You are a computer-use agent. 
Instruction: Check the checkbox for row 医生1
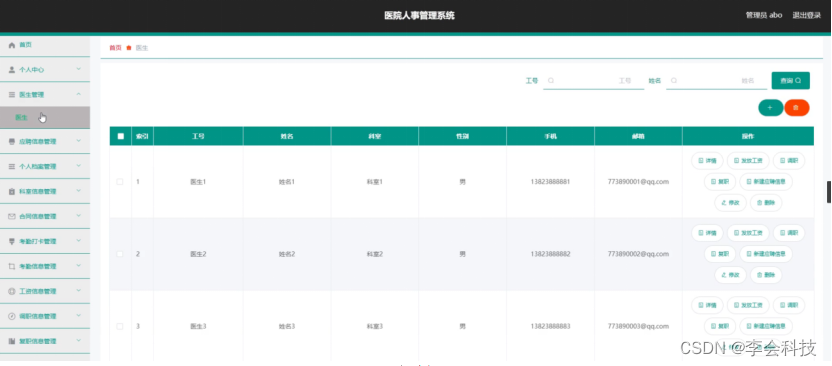pos(120,182)
